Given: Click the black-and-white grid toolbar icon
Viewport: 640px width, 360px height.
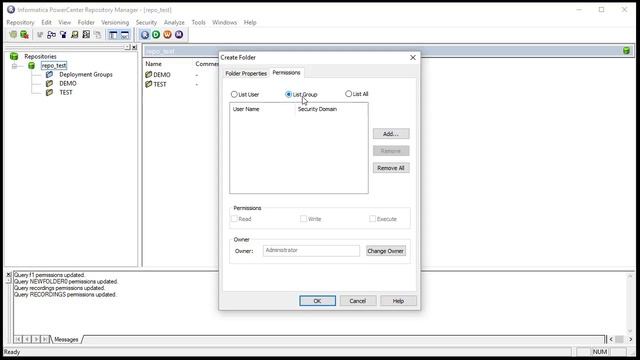Looking at the screenshot, I should click(x=86, y=35).
